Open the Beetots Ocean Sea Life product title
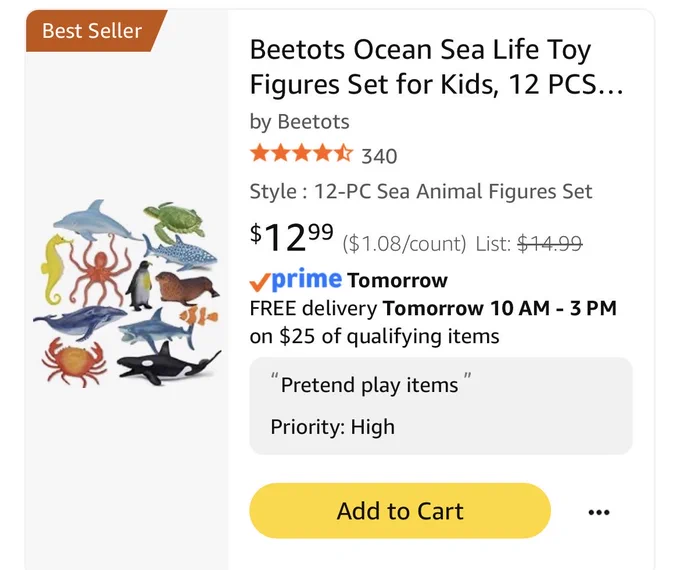Viewport: 680px width, 570px height. [x=436, y=67]
